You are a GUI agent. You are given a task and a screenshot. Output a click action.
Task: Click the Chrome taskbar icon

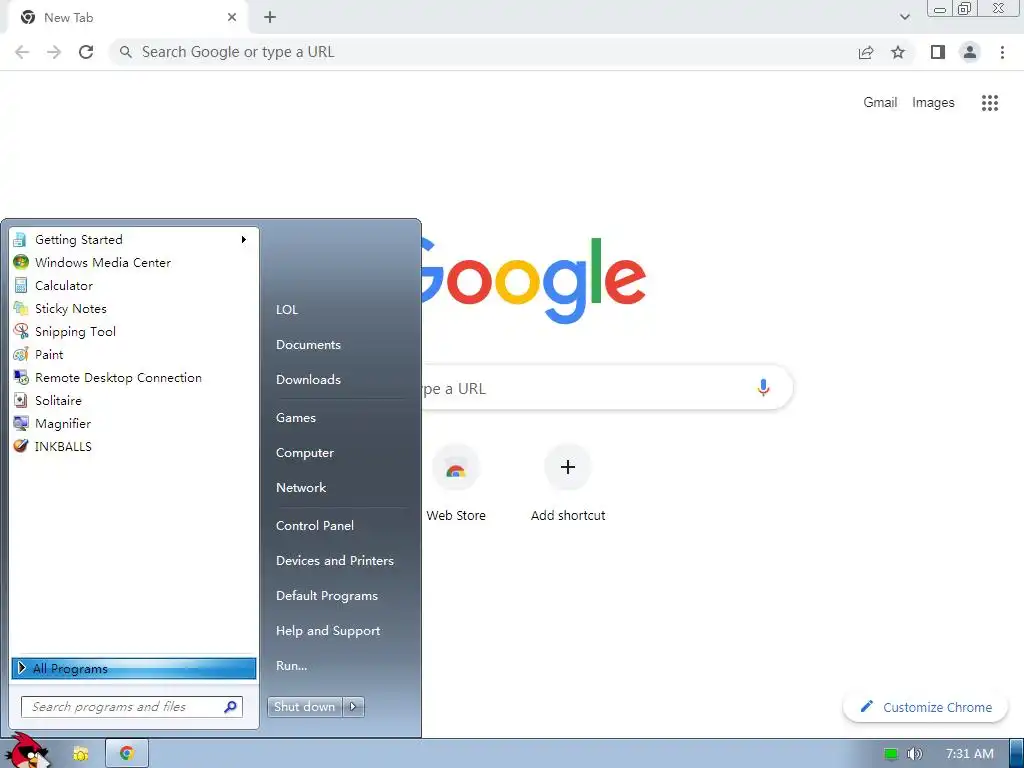pos(127,754)
